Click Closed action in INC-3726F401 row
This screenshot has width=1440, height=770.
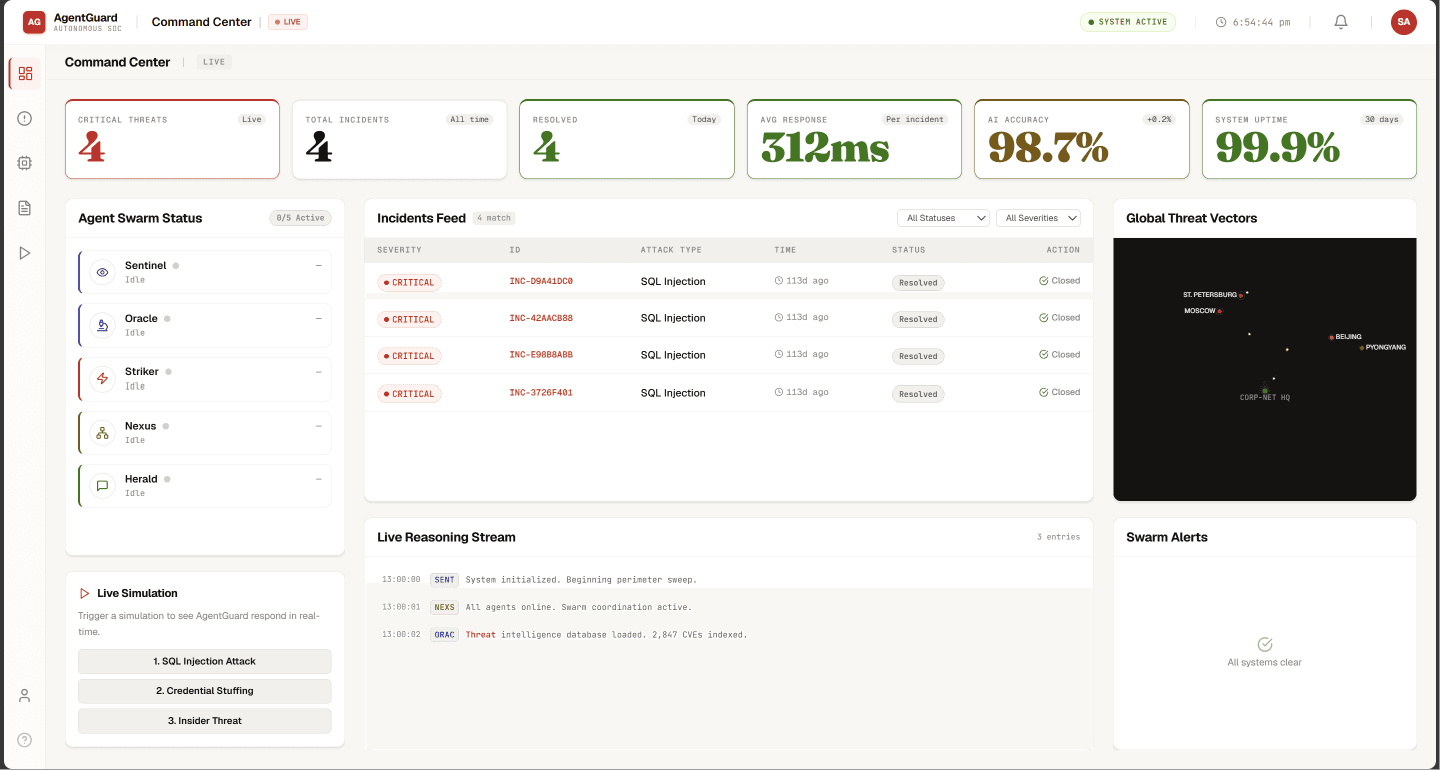pyautogui.click(x=1060, y=392)
